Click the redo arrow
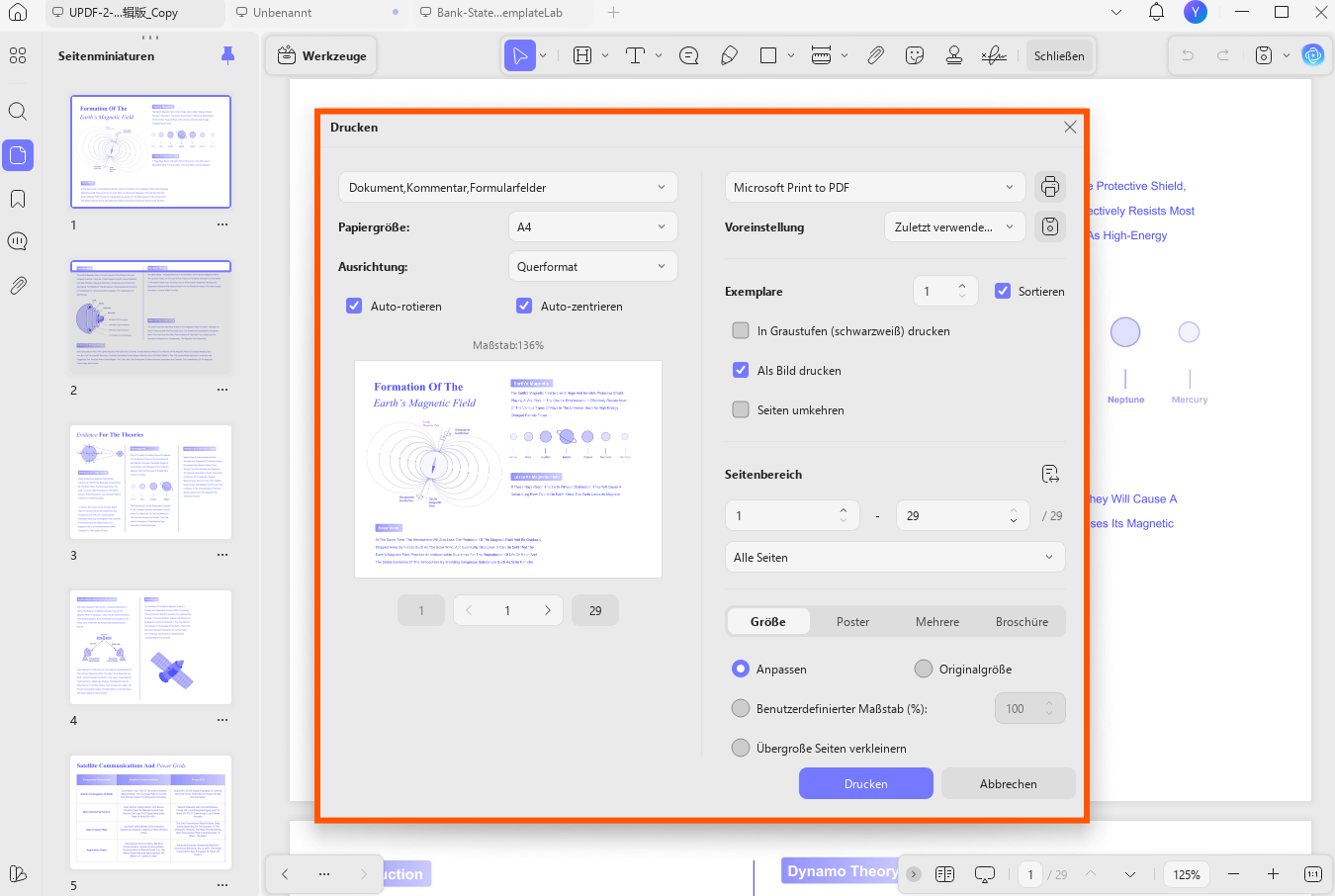This screenshot has width=1335, height=896. click(1223, 56)
